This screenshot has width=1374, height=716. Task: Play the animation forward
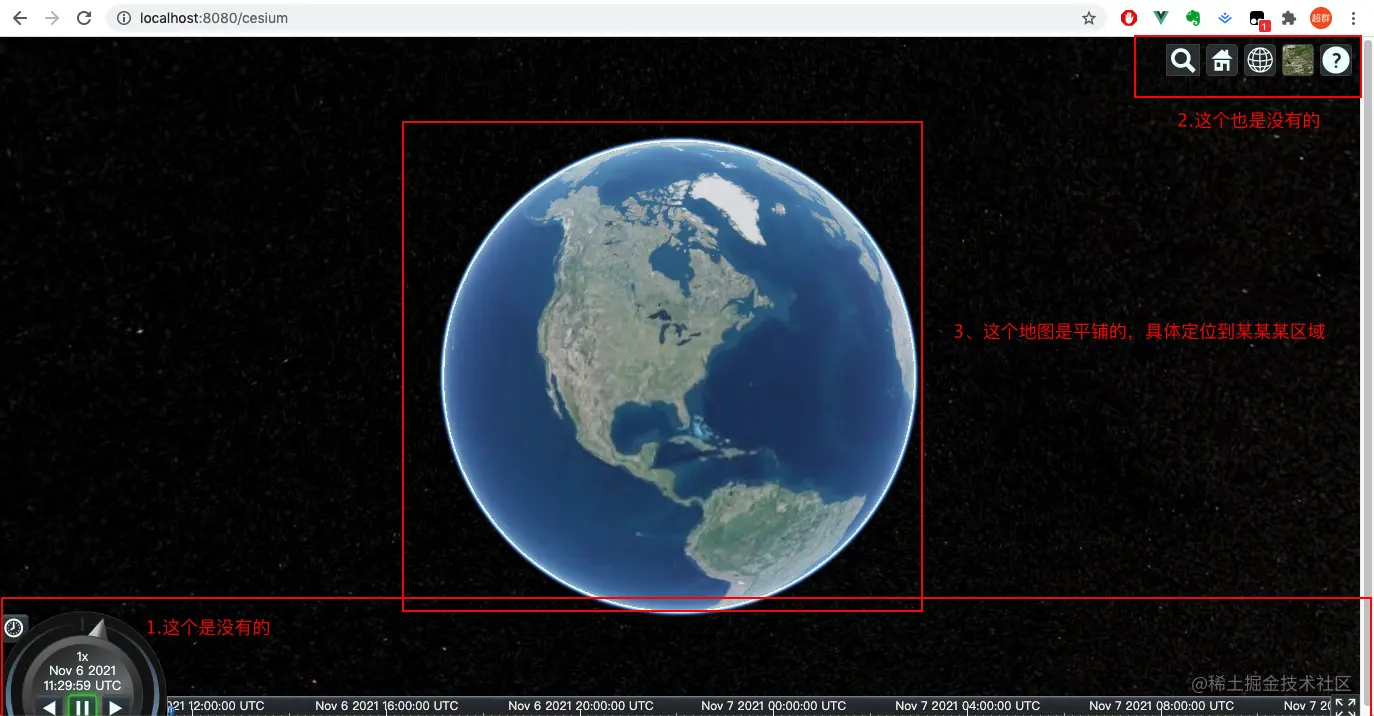pos(116,708)
